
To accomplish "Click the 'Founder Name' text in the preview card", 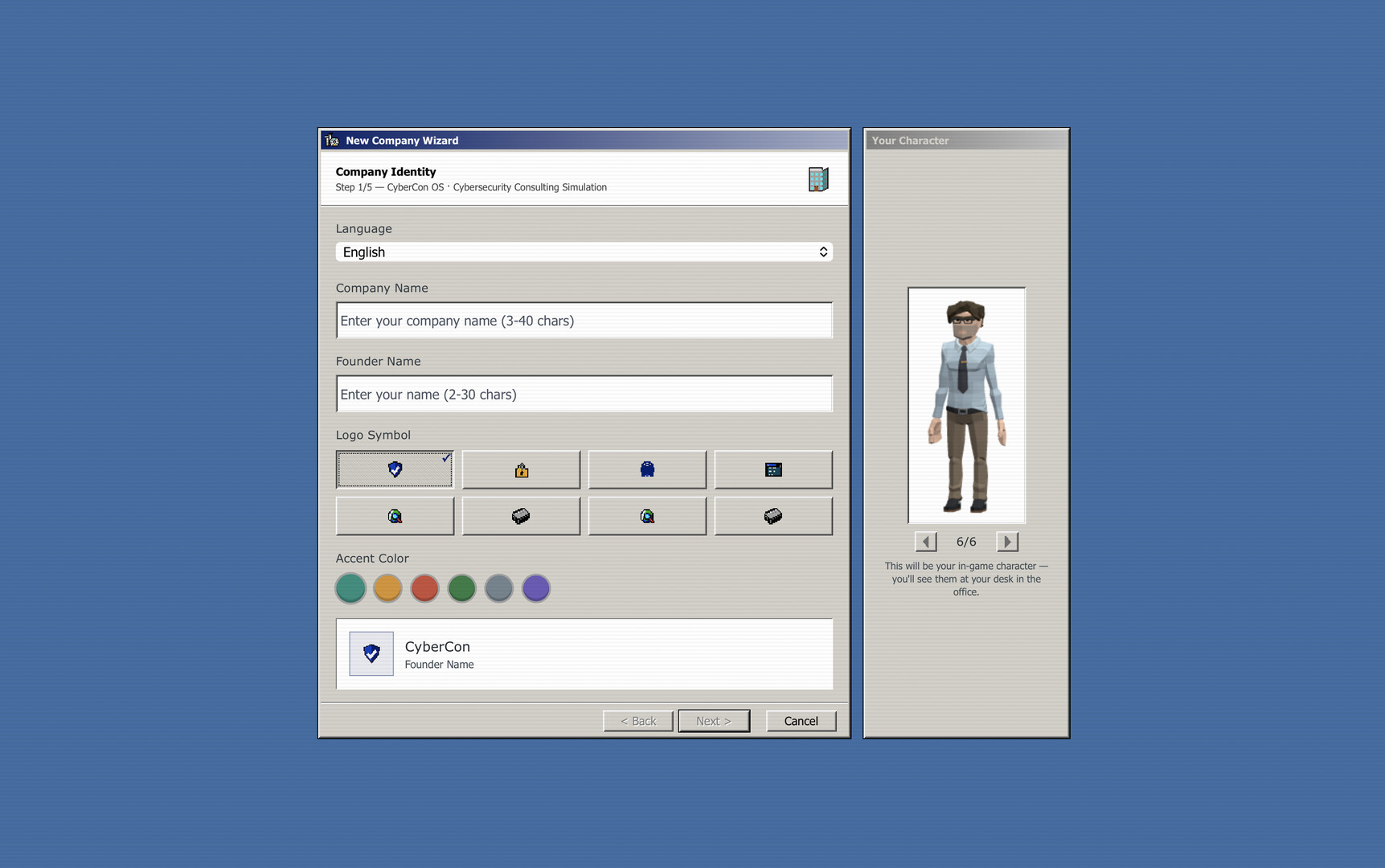I will 439,665.
